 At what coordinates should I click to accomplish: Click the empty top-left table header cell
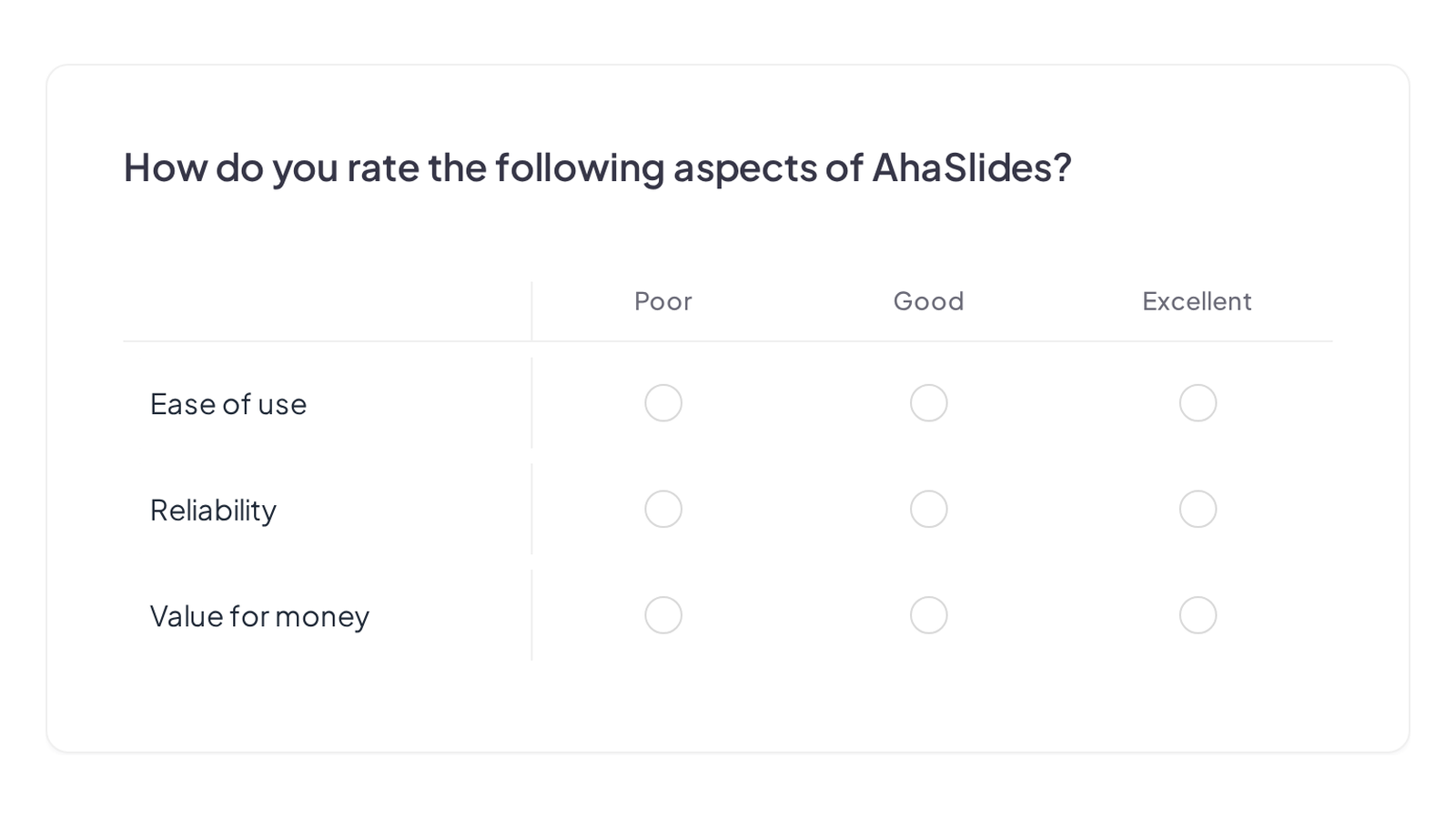tap(328, 310)
